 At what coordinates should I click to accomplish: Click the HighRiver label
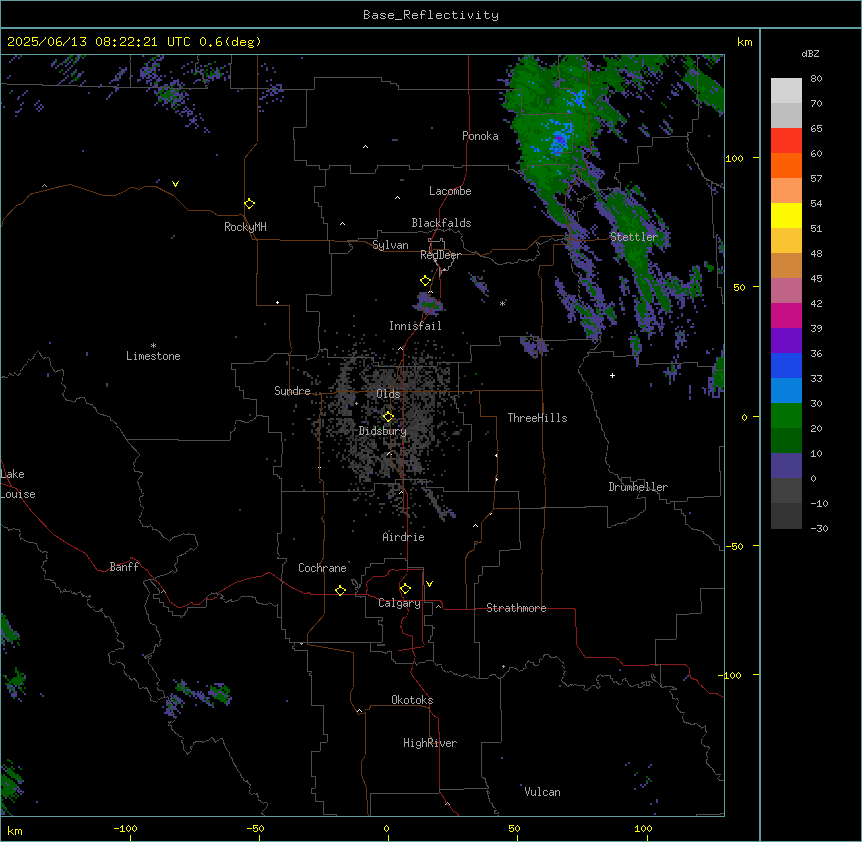tap(430, 743)
